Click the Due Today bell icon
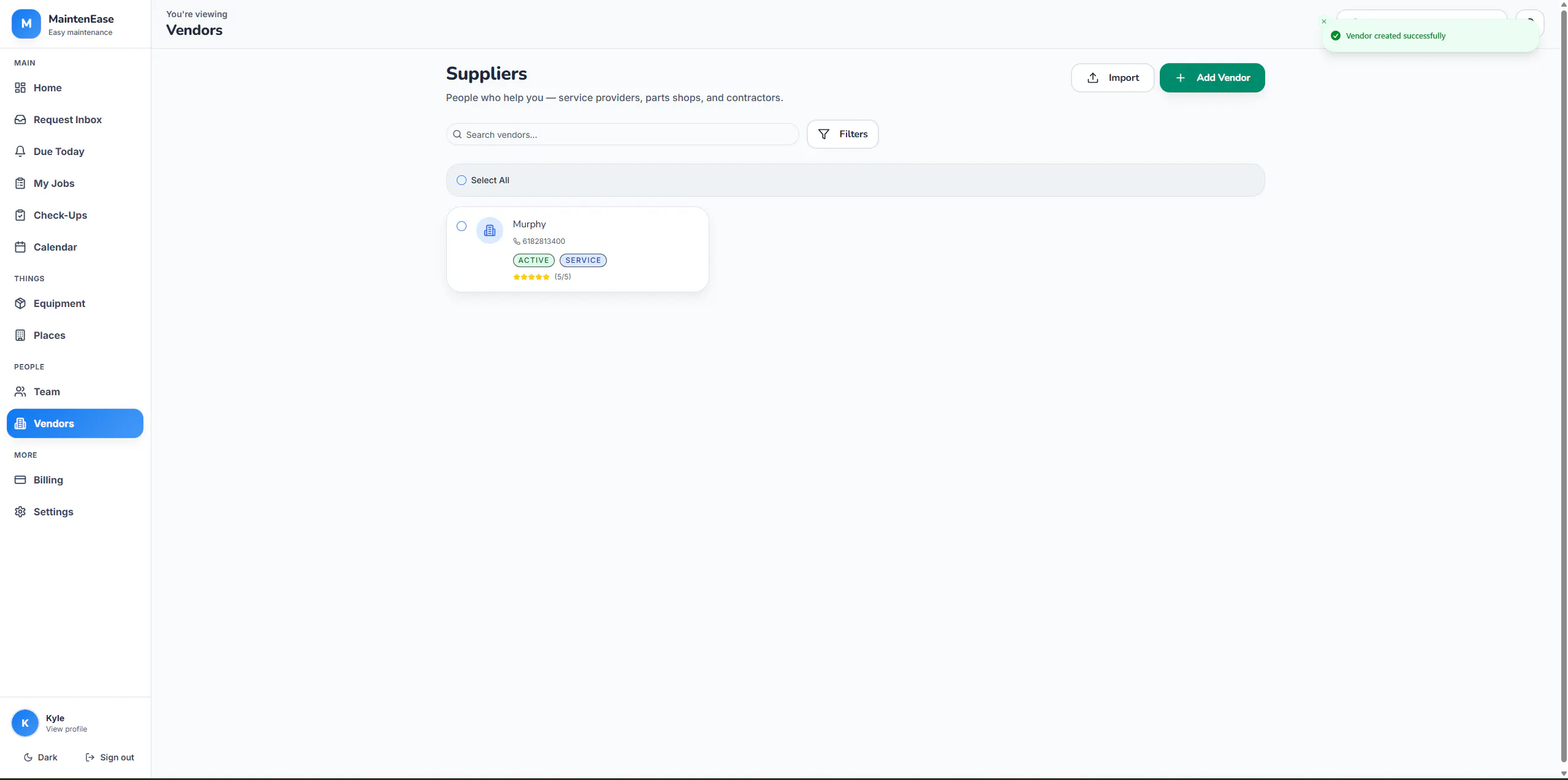The image size is (1568, 780). 20,151
